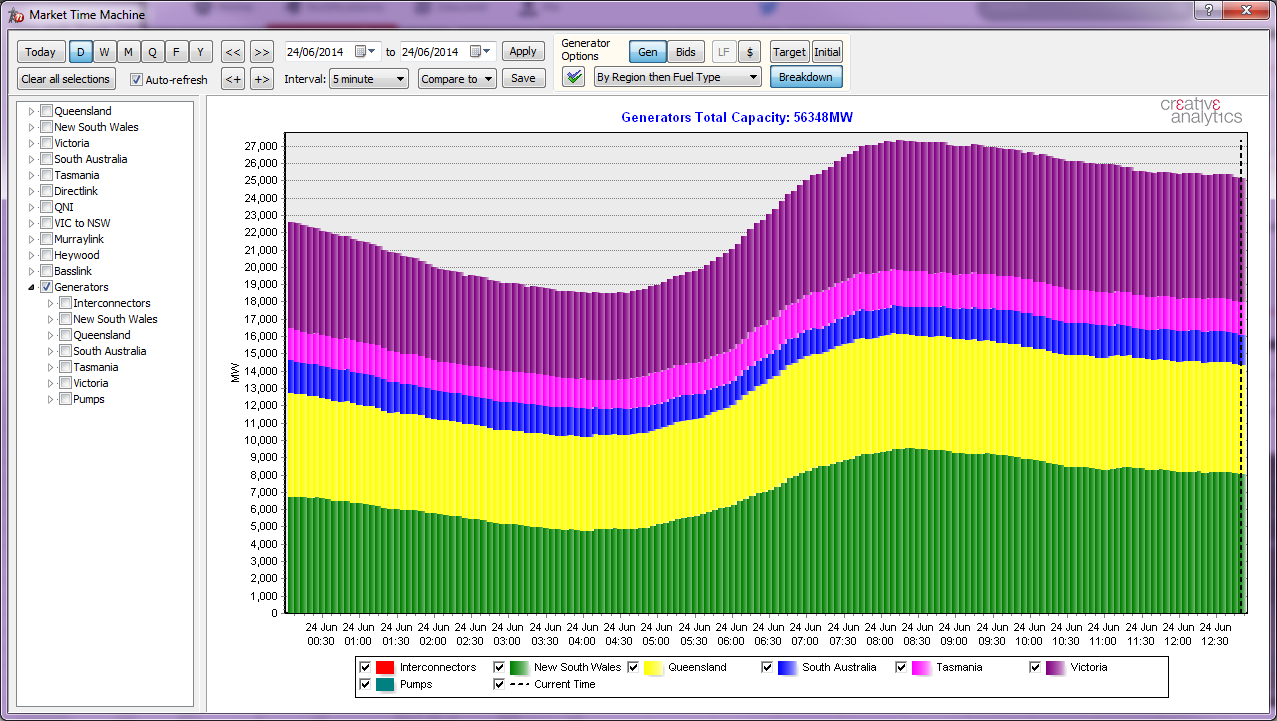Select the Murraylink tree item
Screen dimensions: 1277x721
coord(79,239)
